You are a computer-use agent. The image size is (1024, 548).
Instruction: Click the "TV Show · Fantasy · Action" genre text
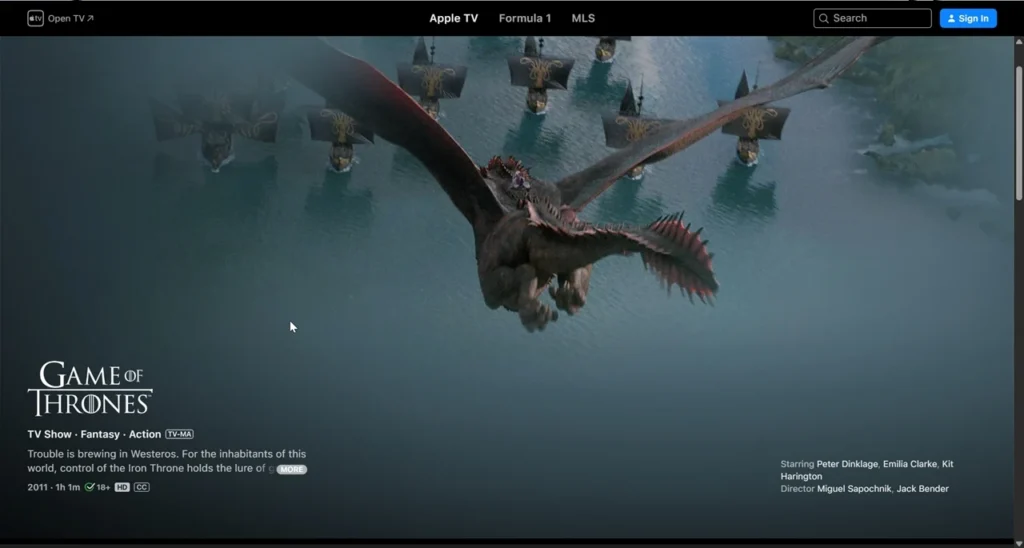(x=94, y=434)
